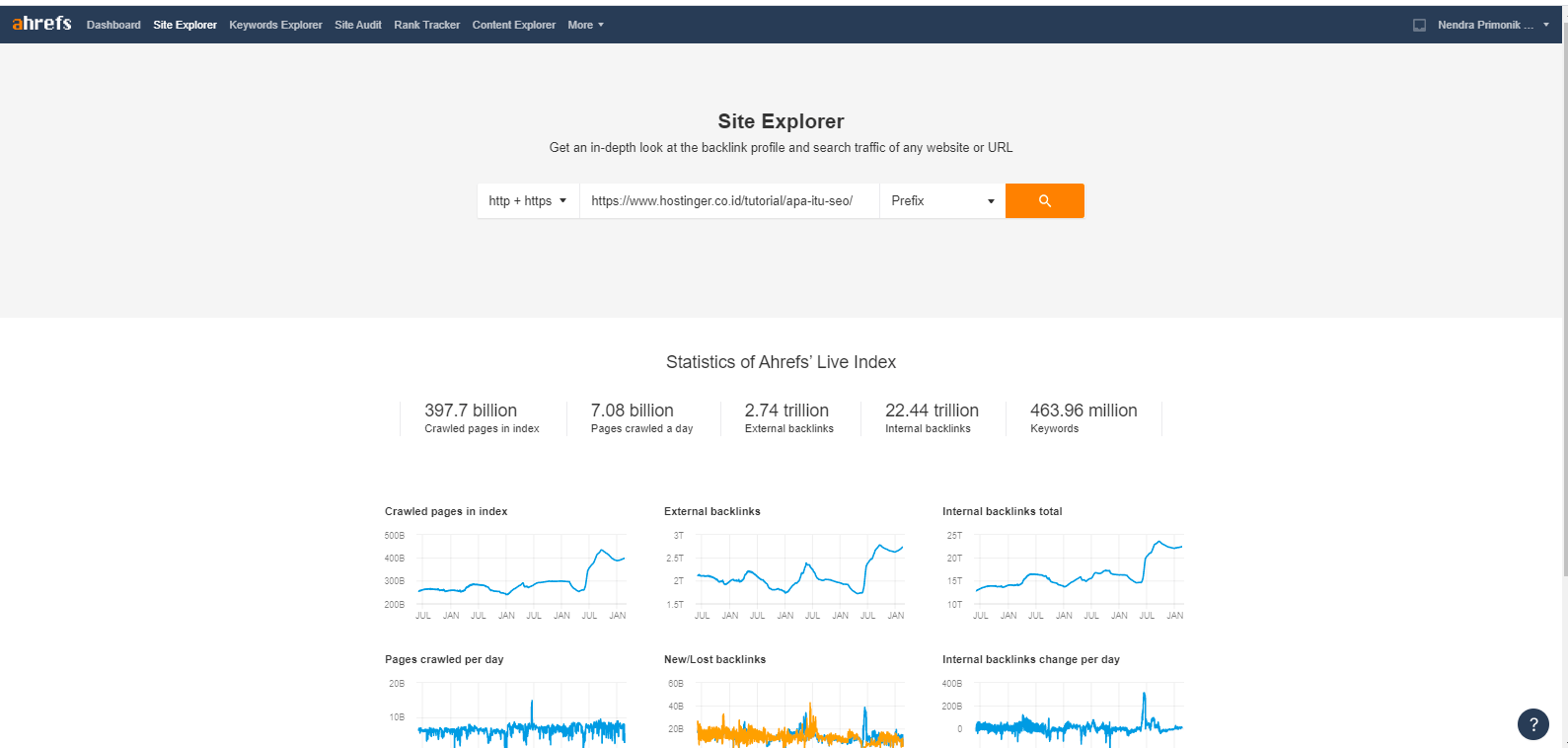This screenshot has width=1568, height=748.
Task: Click the 7.08 billion pages crawled stat
Action: [x=641, y=417]
